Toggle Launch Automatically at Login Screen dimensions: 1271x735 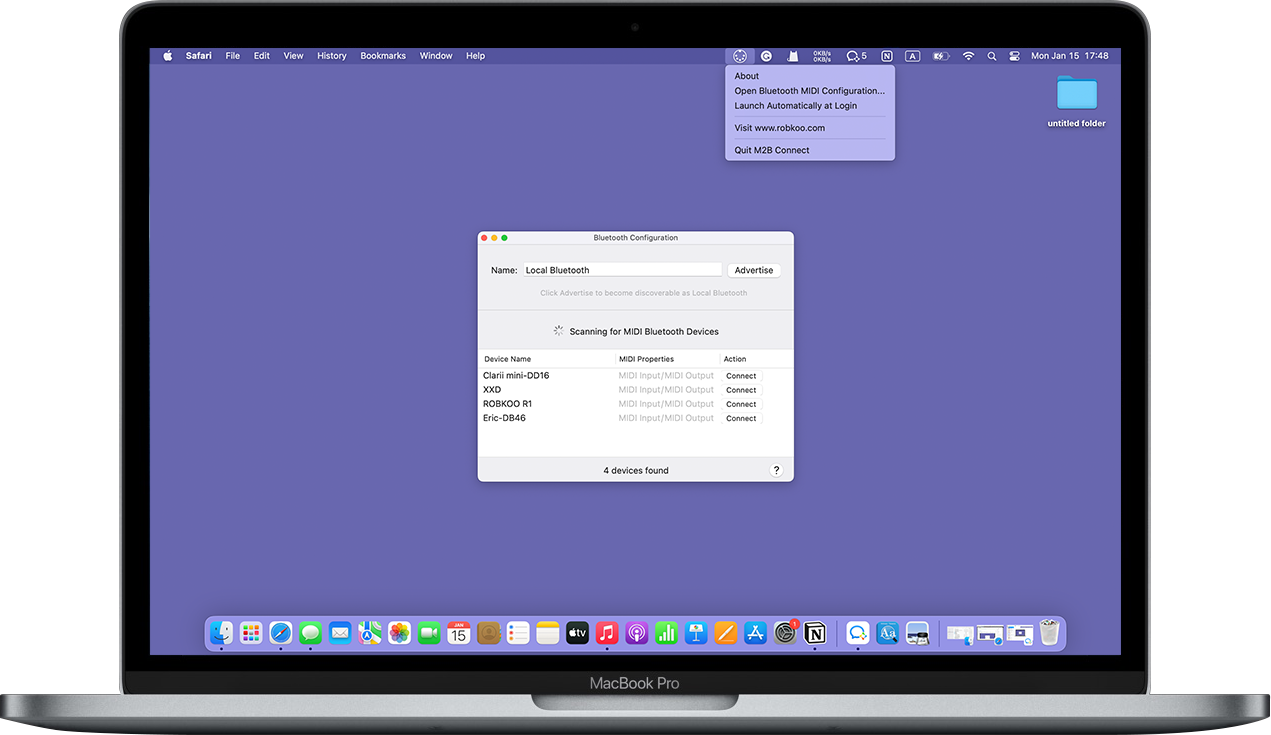click(795, 105)
